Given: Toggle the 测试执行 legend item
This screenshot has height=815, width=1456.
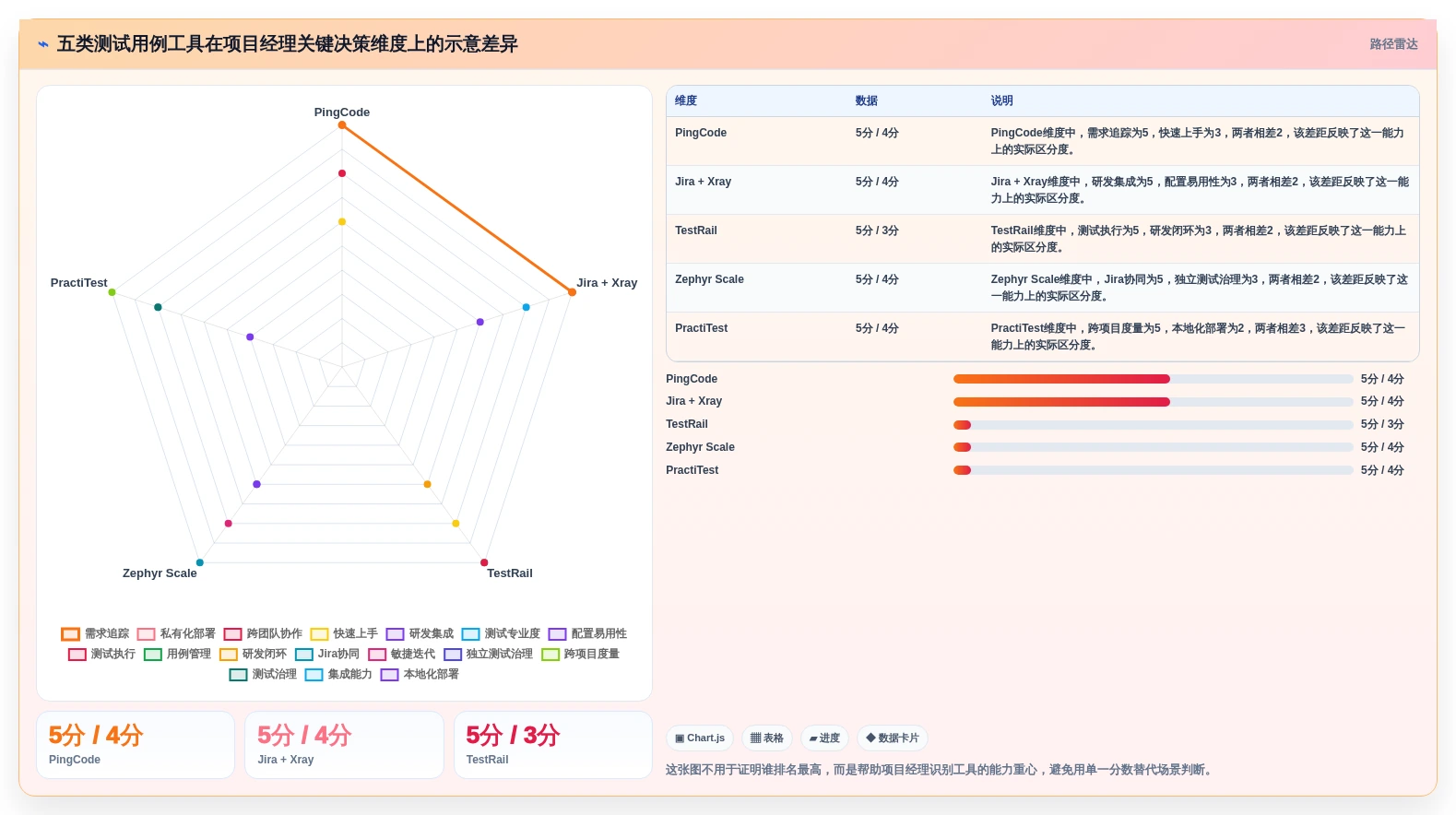Looking at the screenshot, I should (x=101, y=654).
